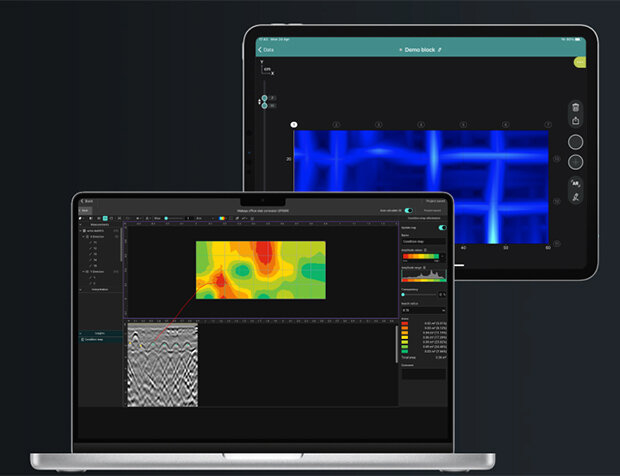620x476 pixels.
Task: Collapse the X Direction tree group
Action: pyautogui.click(x=85, y=235)
